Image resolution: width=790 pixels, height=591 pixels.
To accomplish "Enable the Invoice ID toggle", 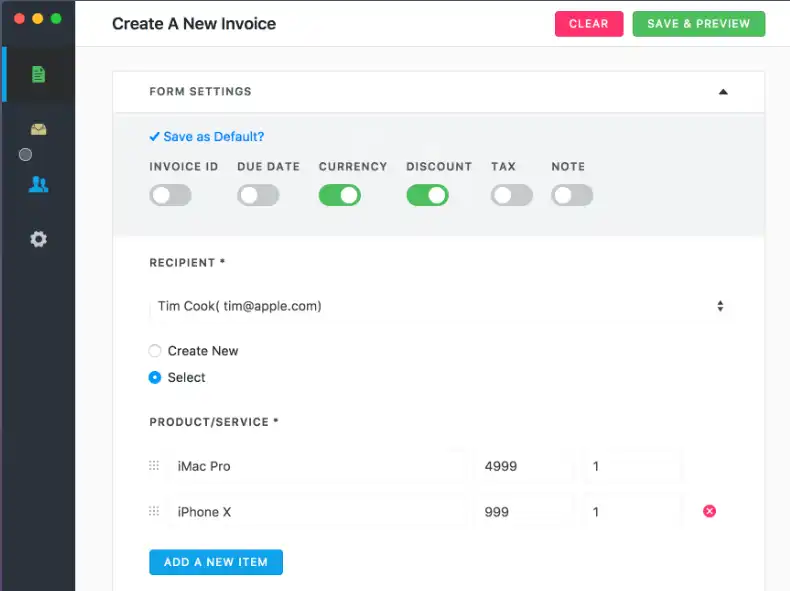I will click(170, 195).
